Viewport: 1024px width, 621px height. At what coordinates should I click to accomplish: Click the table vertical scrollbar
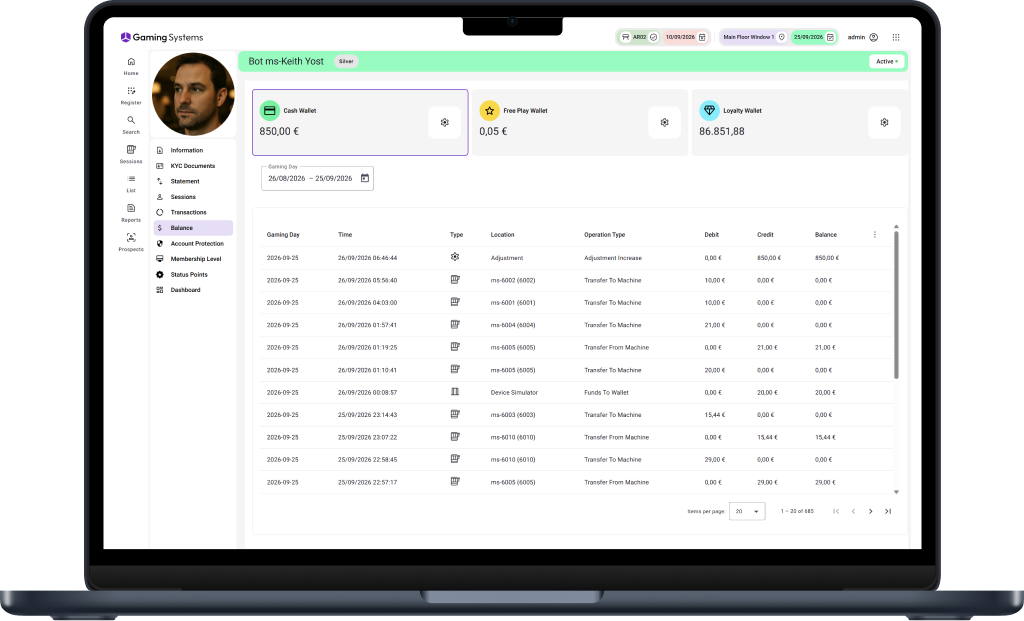pos(896,304)
